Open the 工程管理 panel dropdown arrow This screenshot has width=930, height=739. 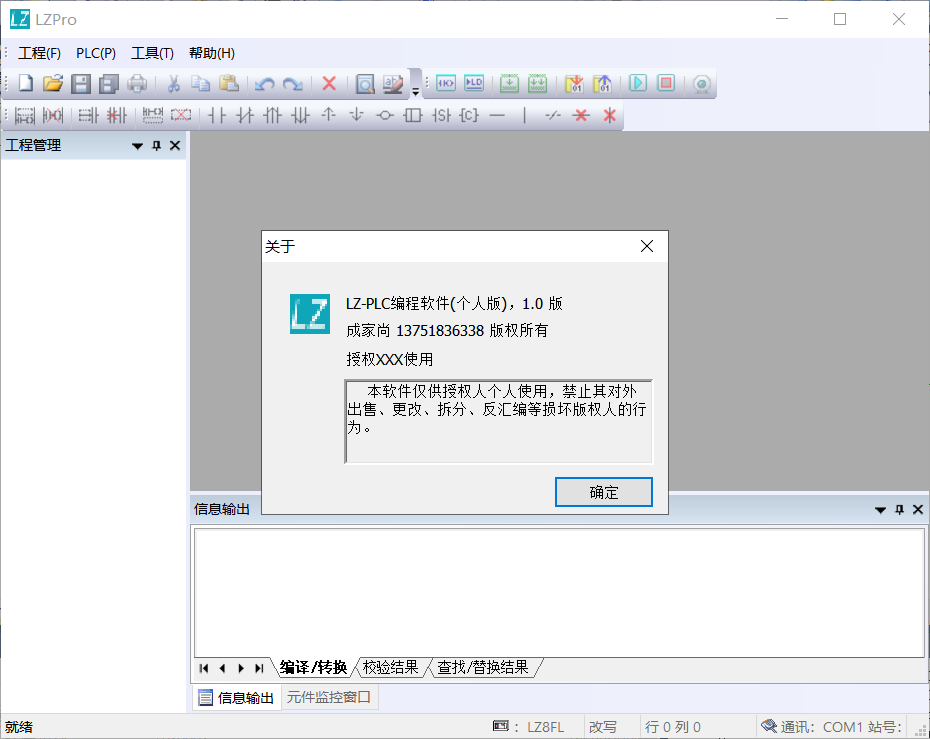tap(137, 145)
